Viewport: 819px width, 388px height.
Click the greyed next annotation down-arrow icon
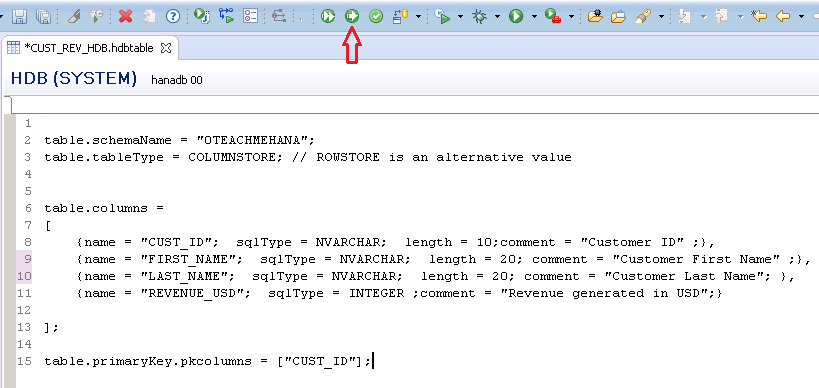tap(684, 17)
